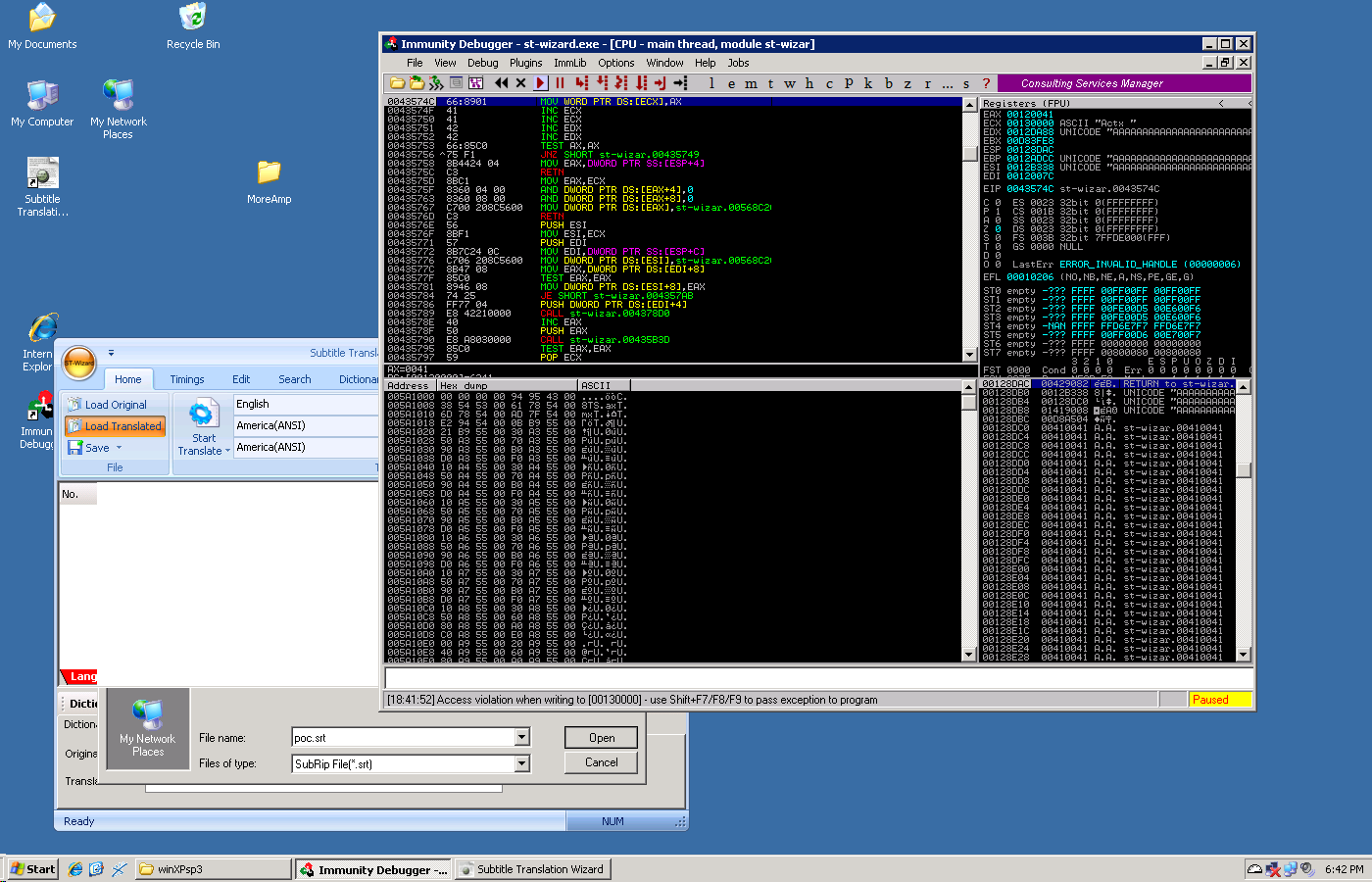Click the purple graph icon in debugger toolbar
Image resolution: width=1372 pixels, height=882 pixels.
tap(476, 83)
